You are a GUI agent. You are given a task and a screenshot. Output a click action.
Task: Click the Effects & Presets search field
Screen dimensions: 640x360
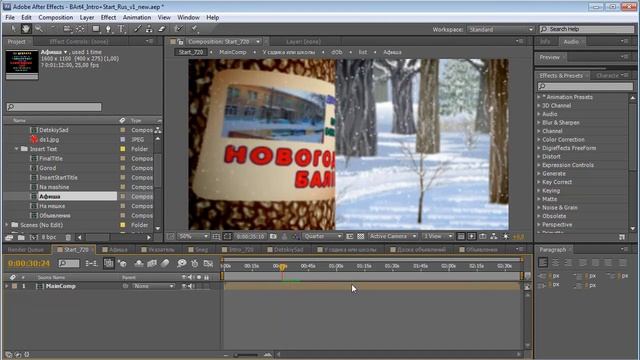(x=585, y=86)
